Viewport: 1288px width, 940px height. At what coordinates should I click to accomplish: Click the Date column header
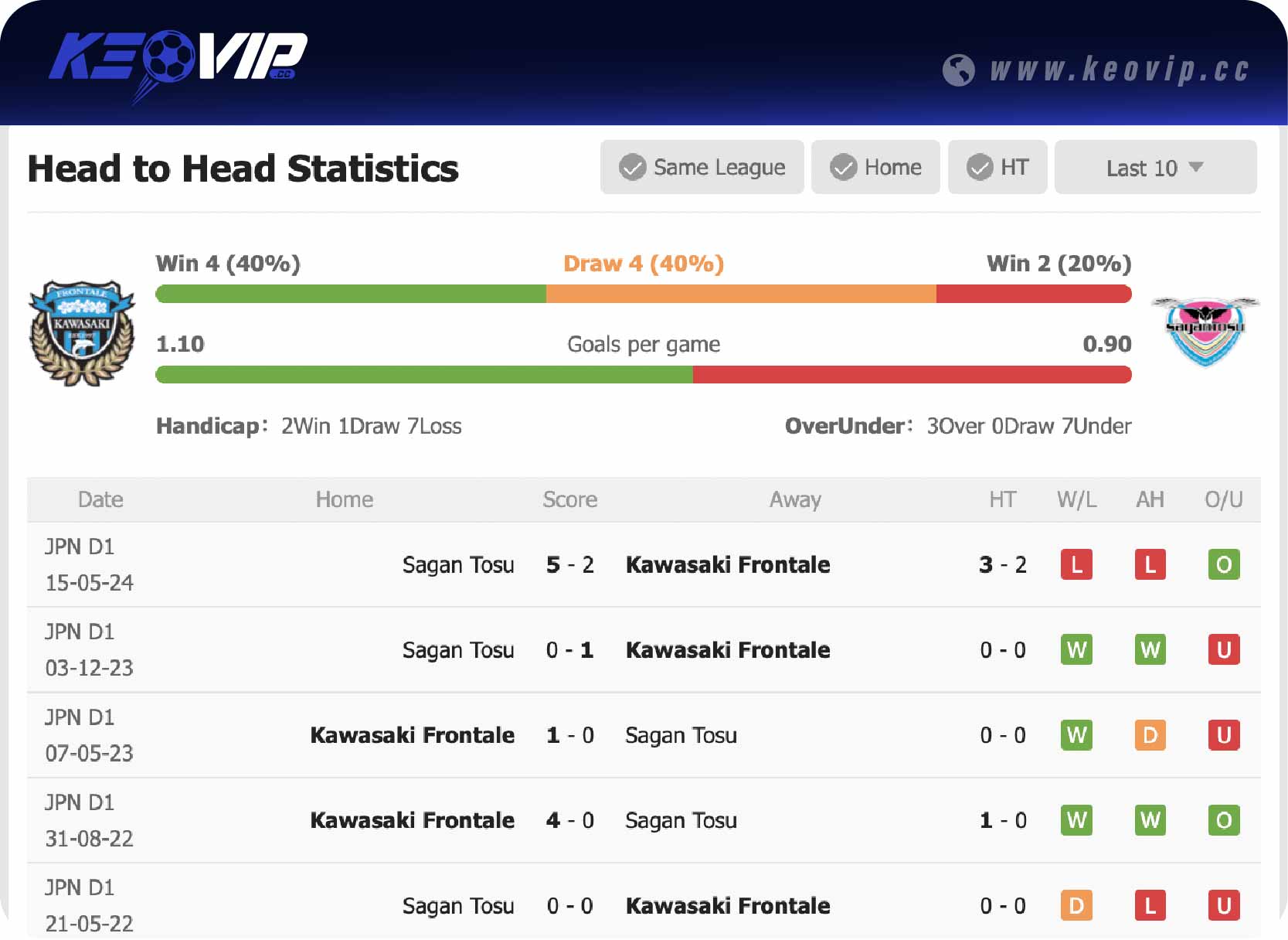(x=100, y=499)
